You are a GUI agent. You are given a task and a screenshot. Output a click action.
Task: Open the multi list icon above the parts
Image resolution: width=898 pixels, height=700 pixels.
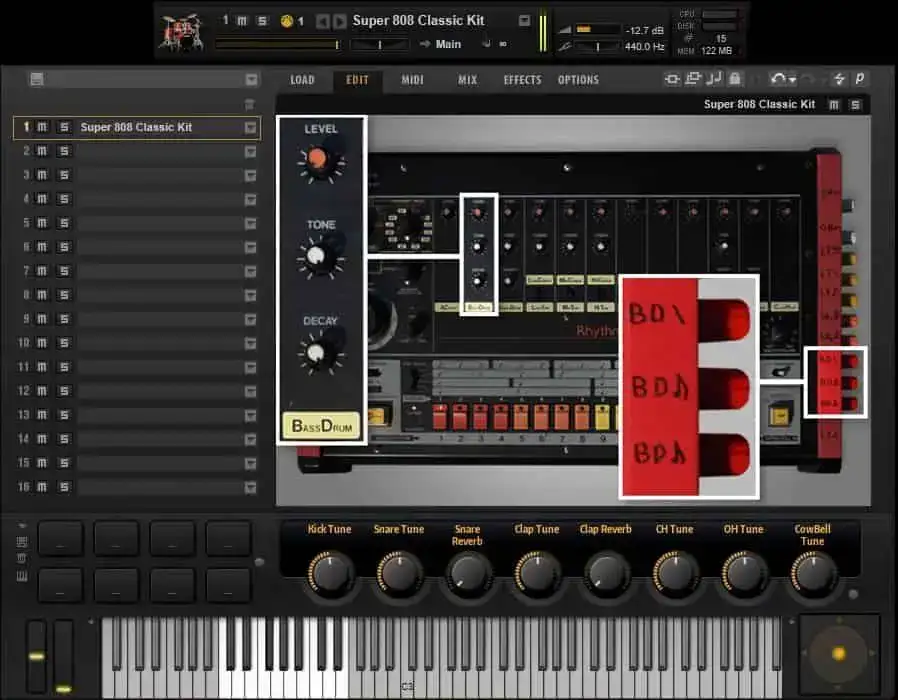tap(37, 80)
